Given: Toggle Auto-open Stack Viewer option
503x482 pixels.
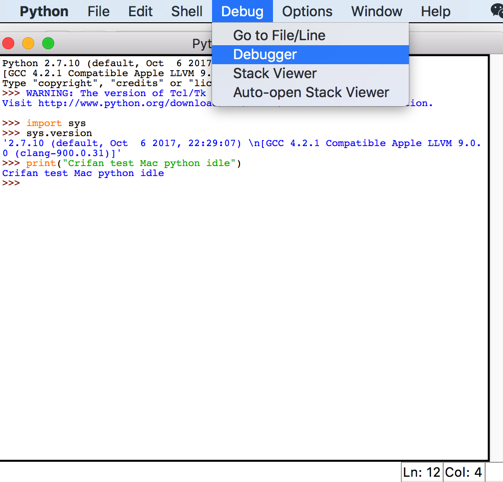Looking at the screenshot, I should pyautogui.click(x=310, y=92).
